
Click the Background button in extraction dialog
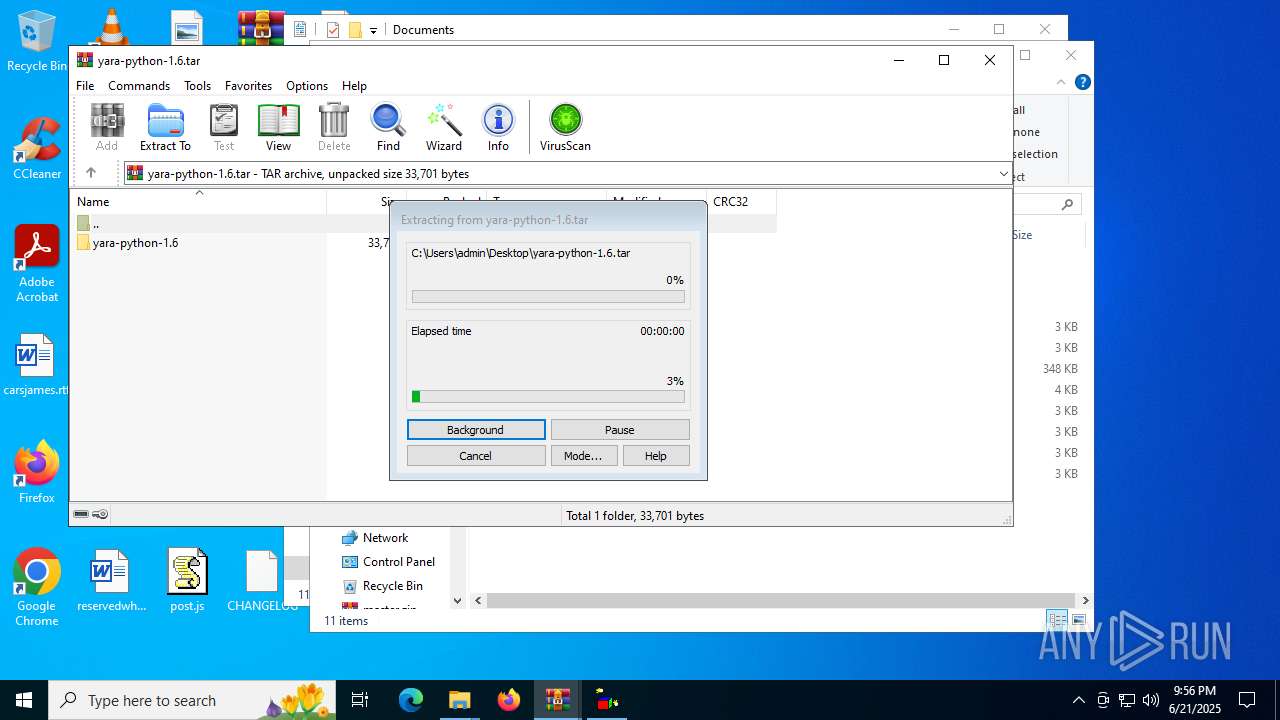[476, 430]
